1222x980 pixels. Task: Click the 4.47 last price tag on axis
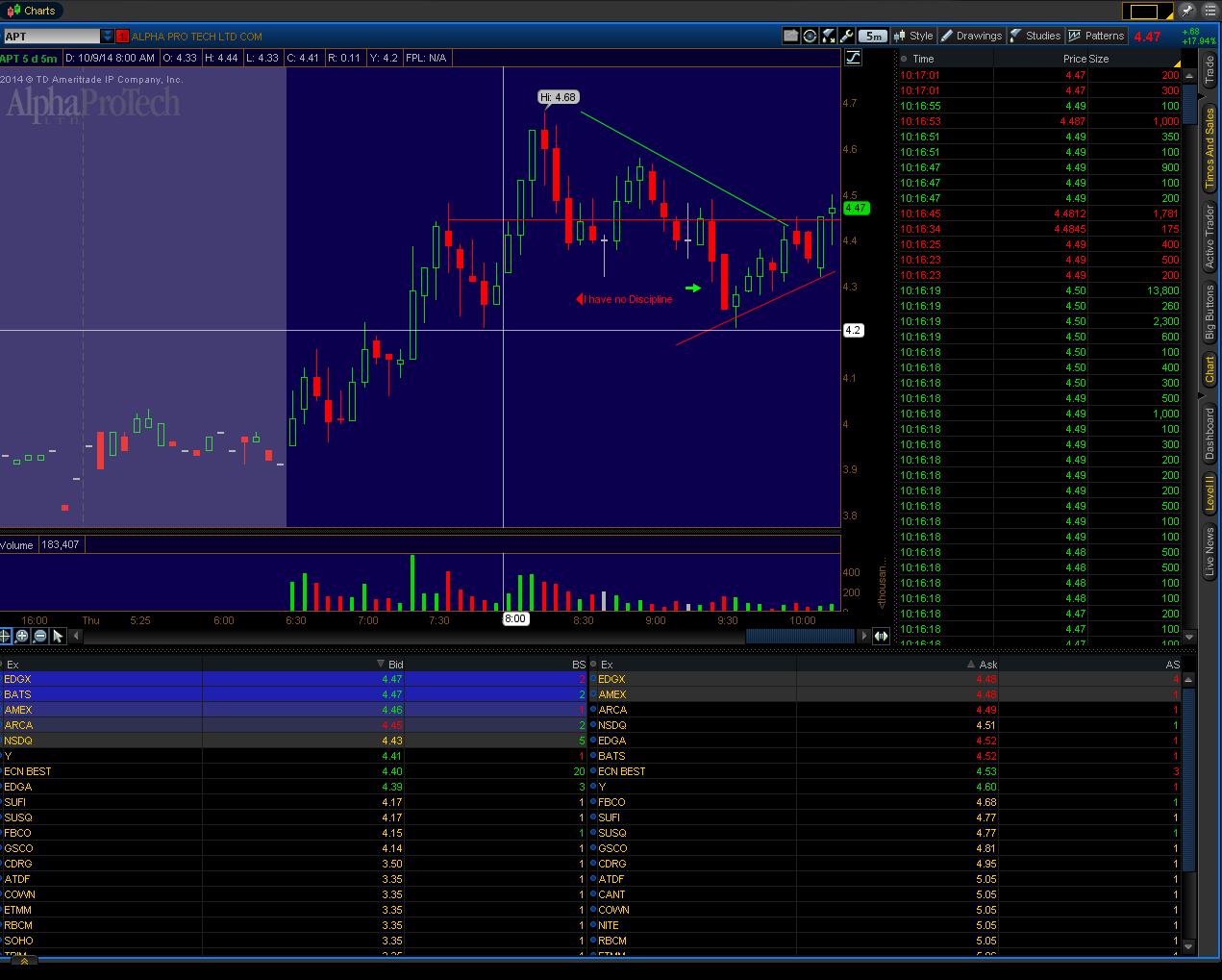[856, 208]
